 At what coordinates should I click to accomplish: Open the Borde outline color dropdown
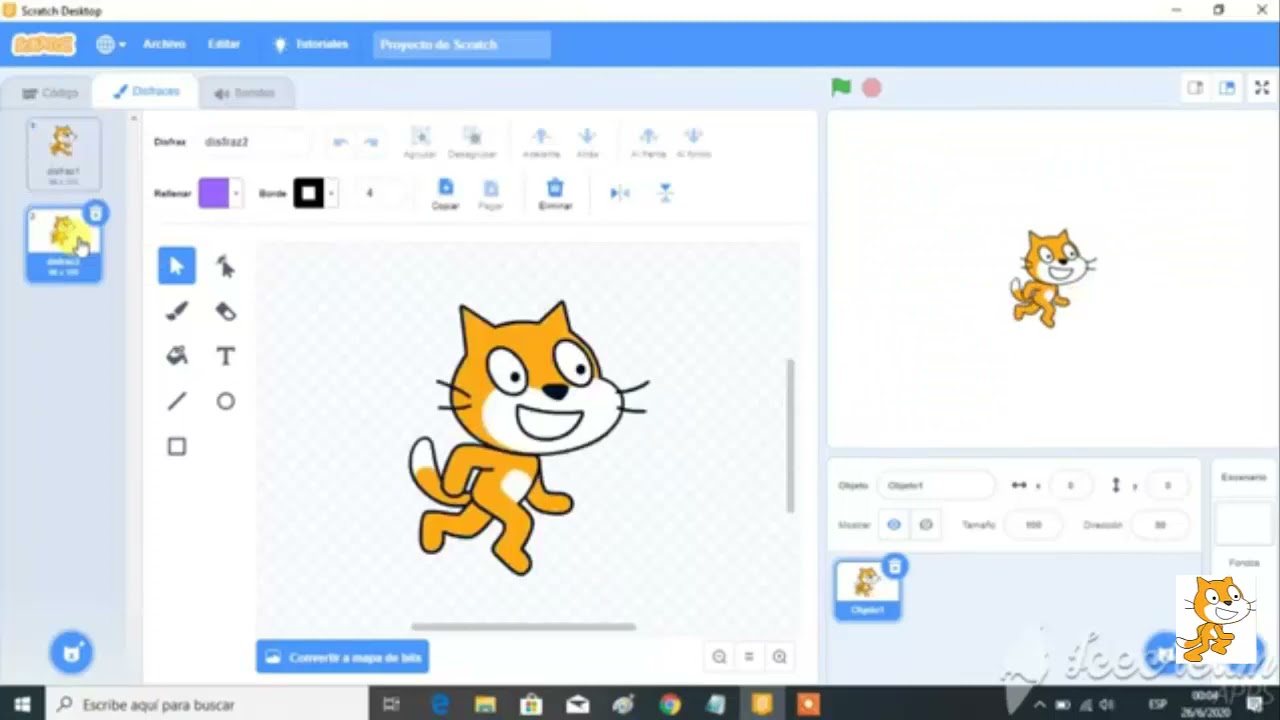coord(331,193)
